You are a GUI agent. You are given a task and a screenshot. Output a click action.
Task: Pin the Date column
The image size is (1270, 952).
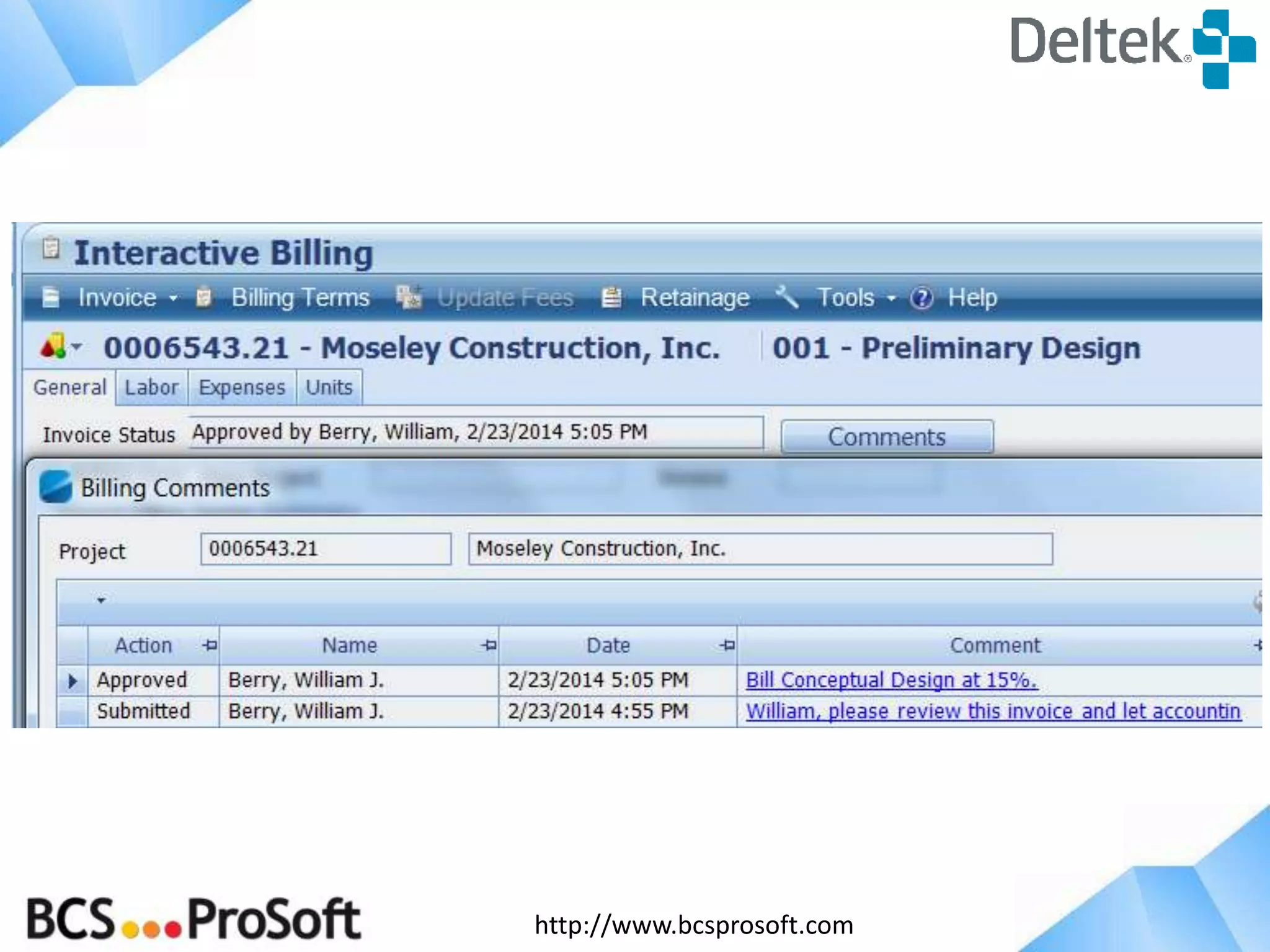[727, 645]
